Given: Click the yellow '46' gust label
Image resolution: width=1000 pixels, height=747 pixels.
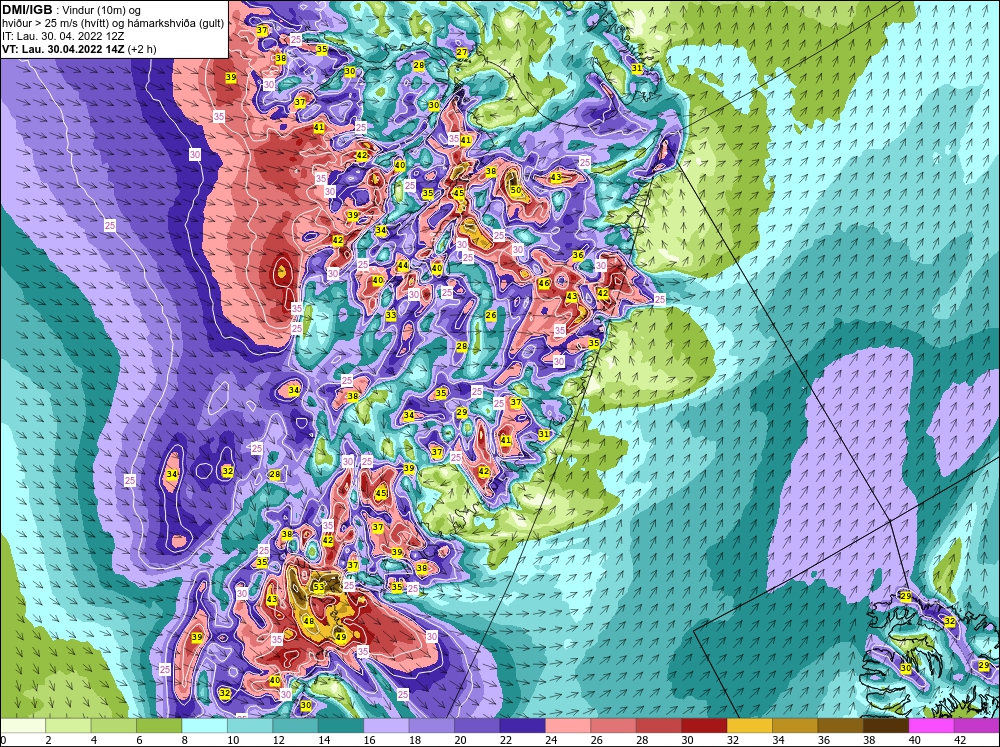Looking at the screenshot, I should 544,284.
